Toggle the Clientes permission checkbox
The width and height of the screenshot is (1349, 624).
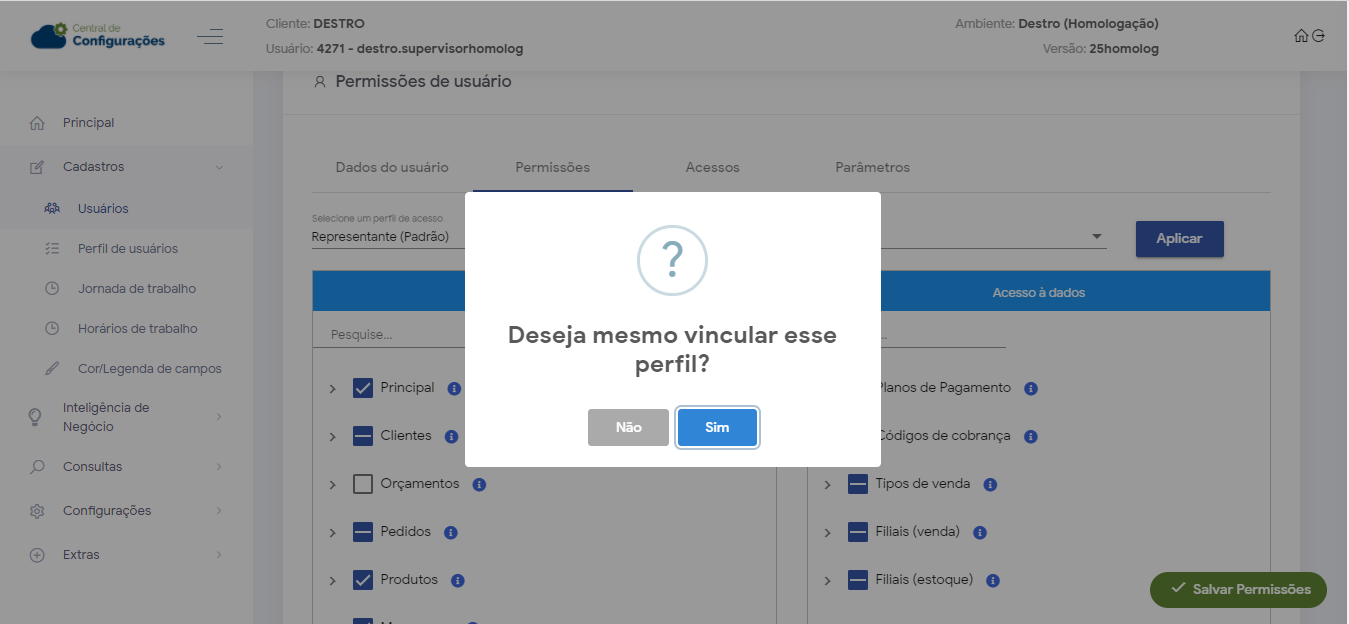point(363,436)
